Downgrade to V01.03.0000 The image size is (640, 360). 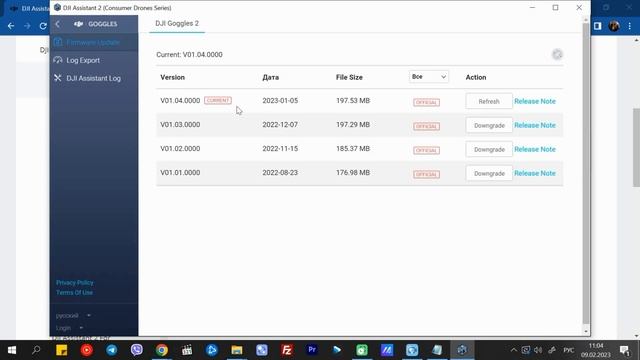tap(489, 125)
